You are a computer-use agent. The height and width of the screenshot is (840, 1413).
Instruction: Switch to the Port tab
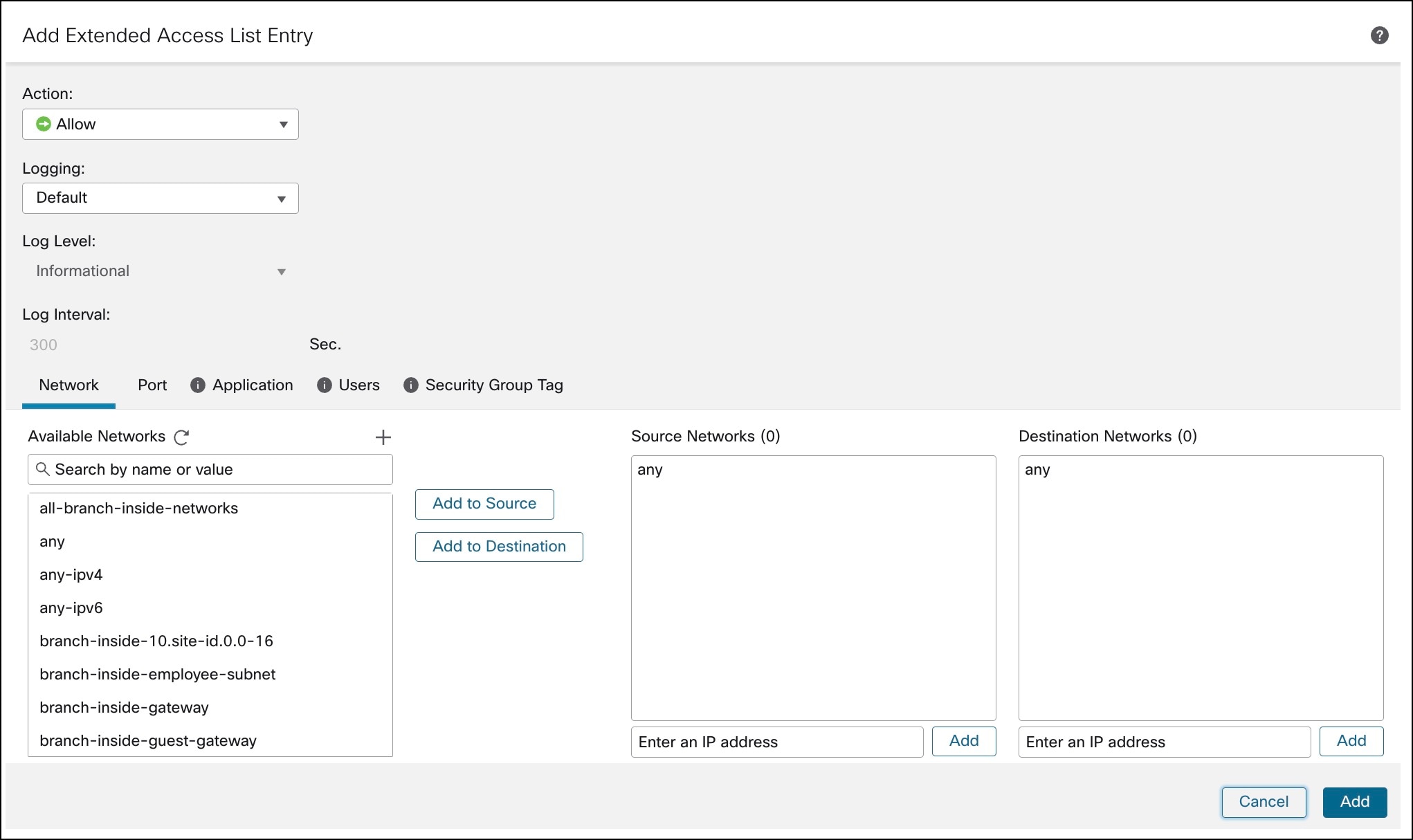[152, 385]
